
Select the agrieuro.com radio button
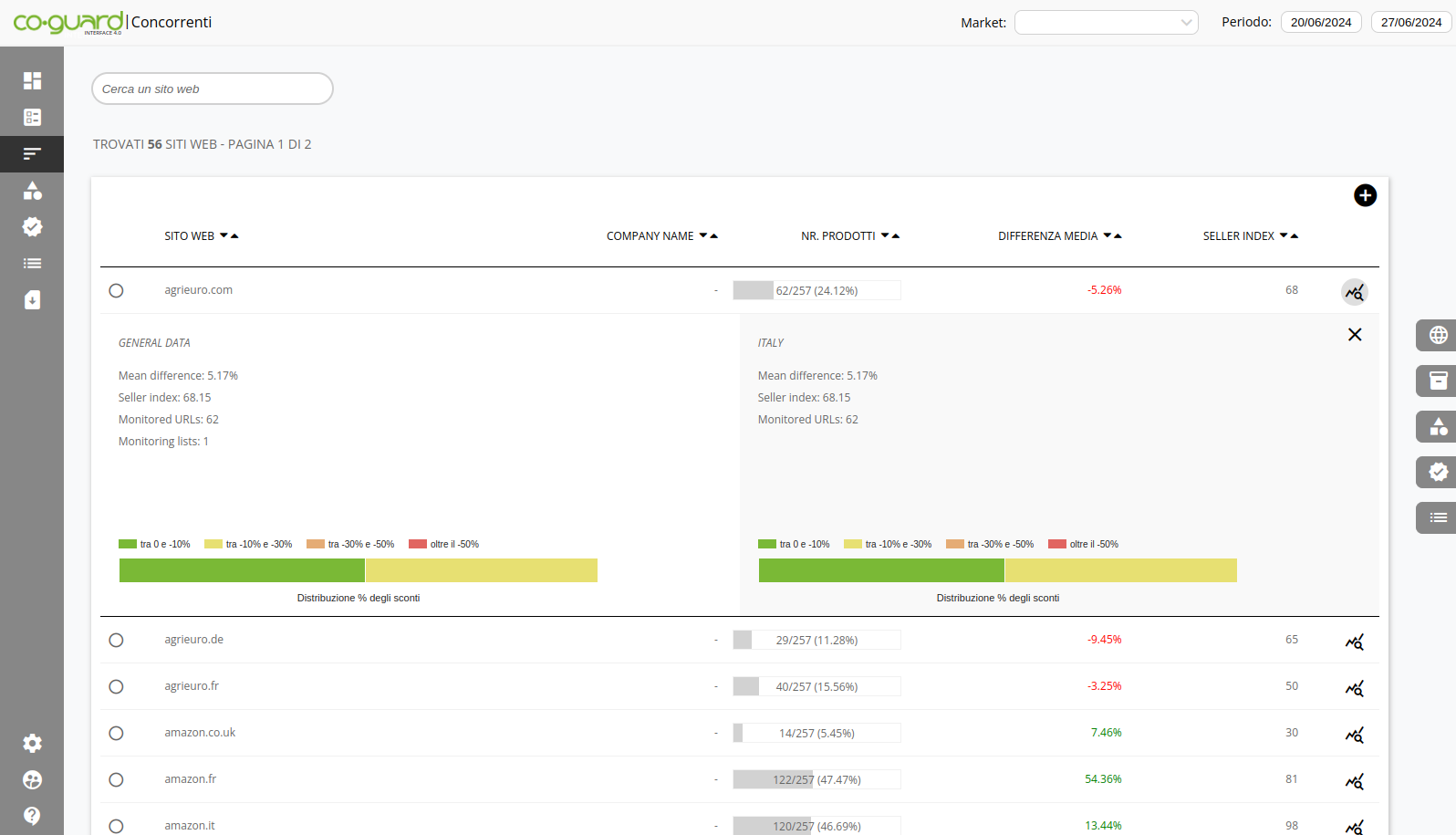click(x=116, y=291)
